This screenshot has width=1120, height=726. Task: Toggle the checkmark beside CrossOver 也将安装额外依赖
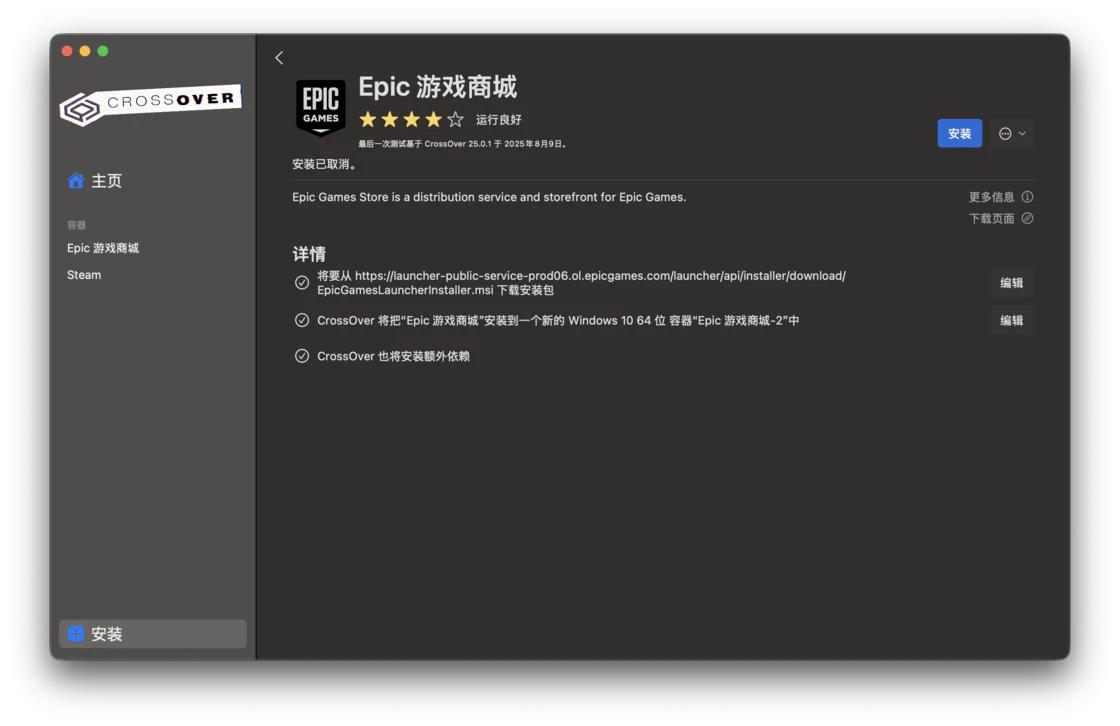tap(302, 355)
